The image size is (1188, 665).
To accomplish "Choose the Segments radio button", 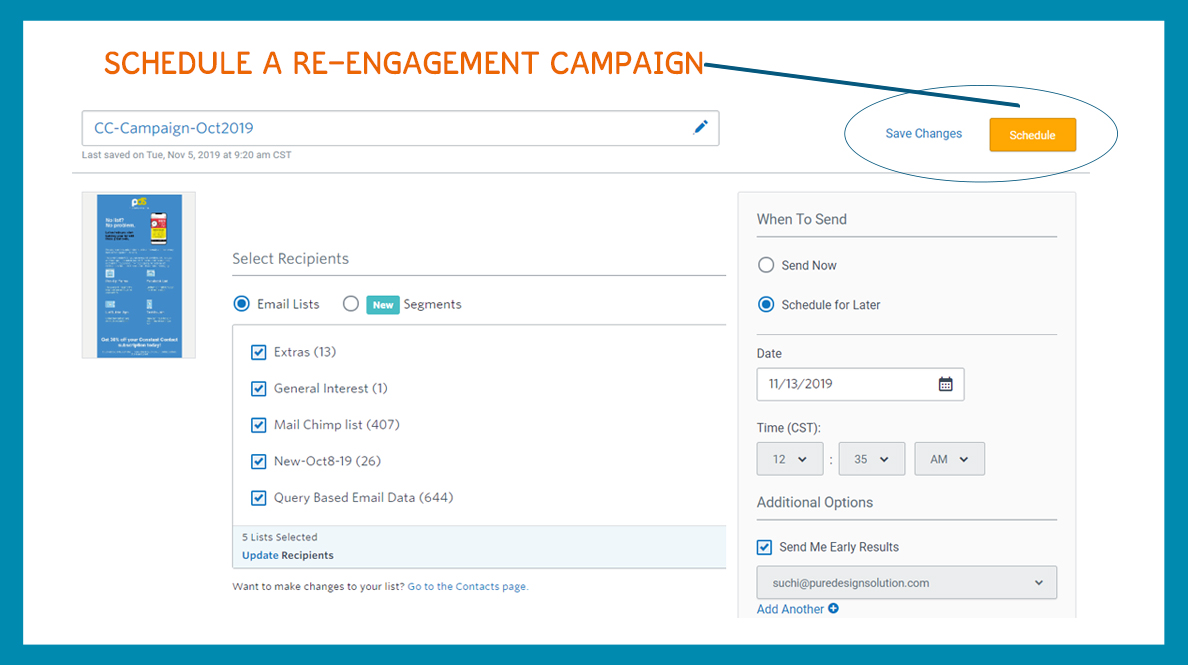I will [350, 304].
